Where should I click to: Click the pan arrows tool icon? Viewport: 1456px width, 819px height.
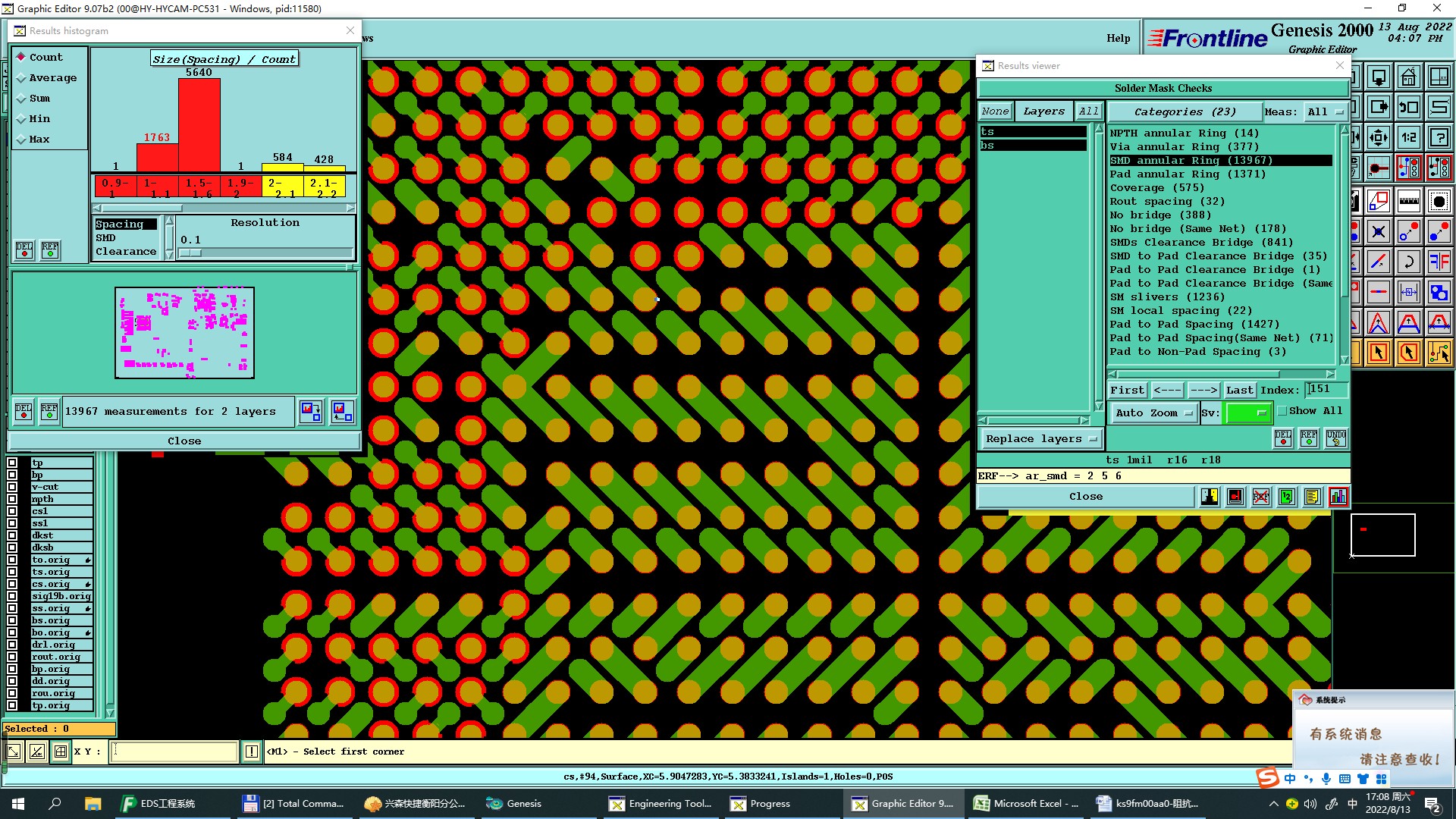pos(1378,138)
